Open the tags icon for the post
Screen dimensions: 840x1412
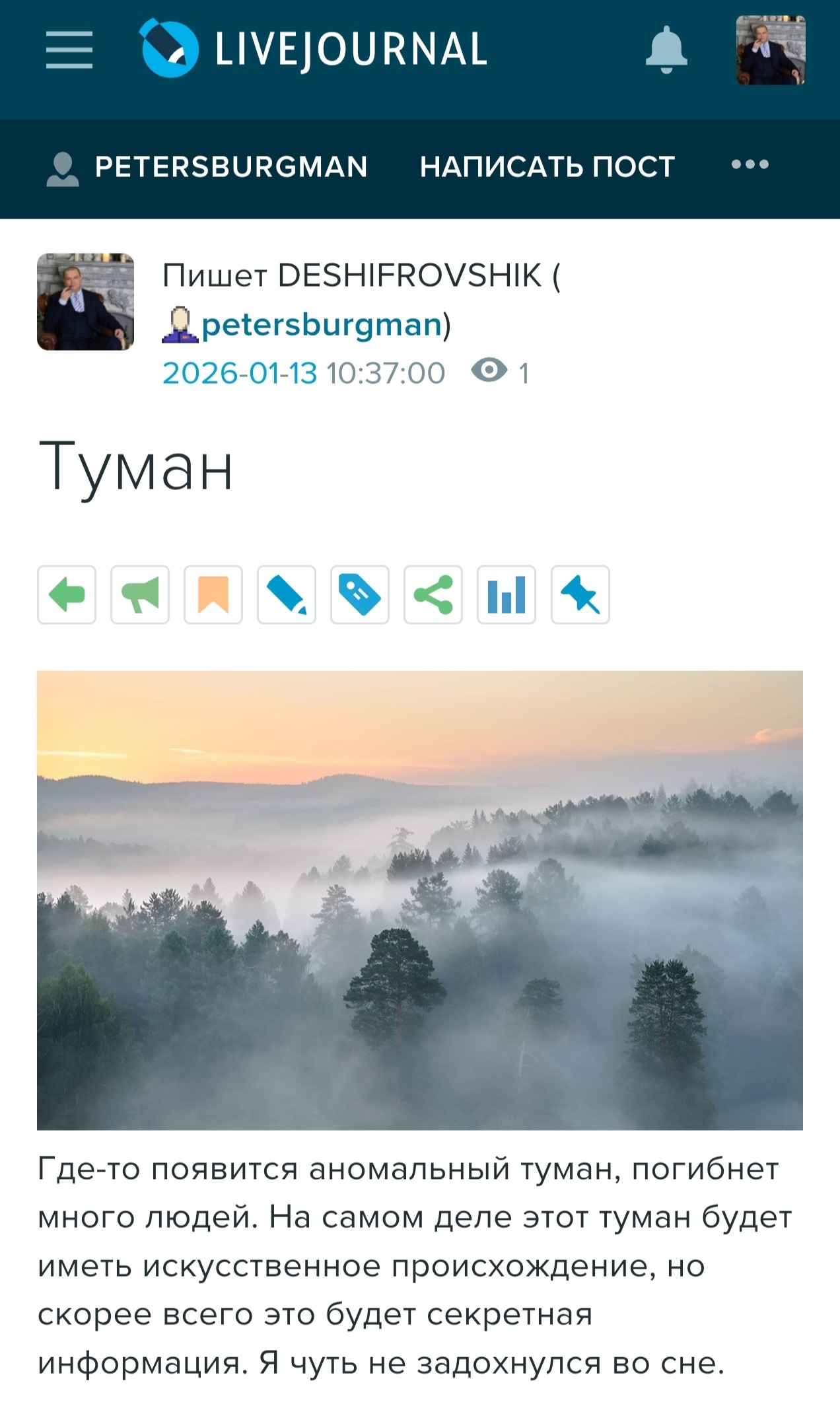(360, 594)
